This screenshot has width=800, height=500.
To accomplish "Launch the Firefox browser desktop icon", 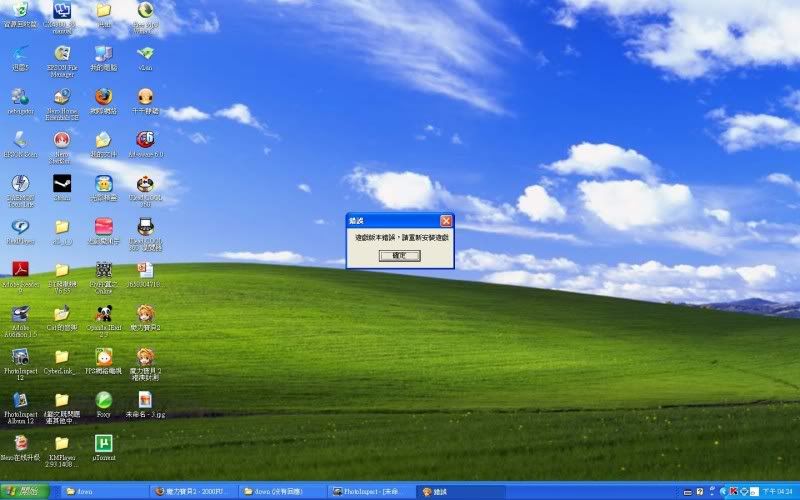I will [104, 101].
